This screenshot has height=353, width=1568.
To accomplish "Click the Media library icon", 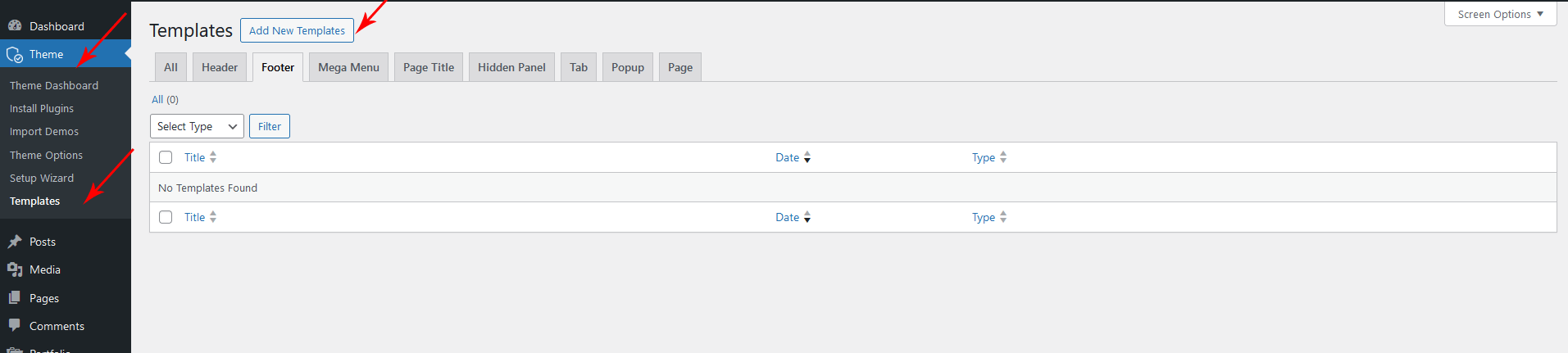I will 15,269.
